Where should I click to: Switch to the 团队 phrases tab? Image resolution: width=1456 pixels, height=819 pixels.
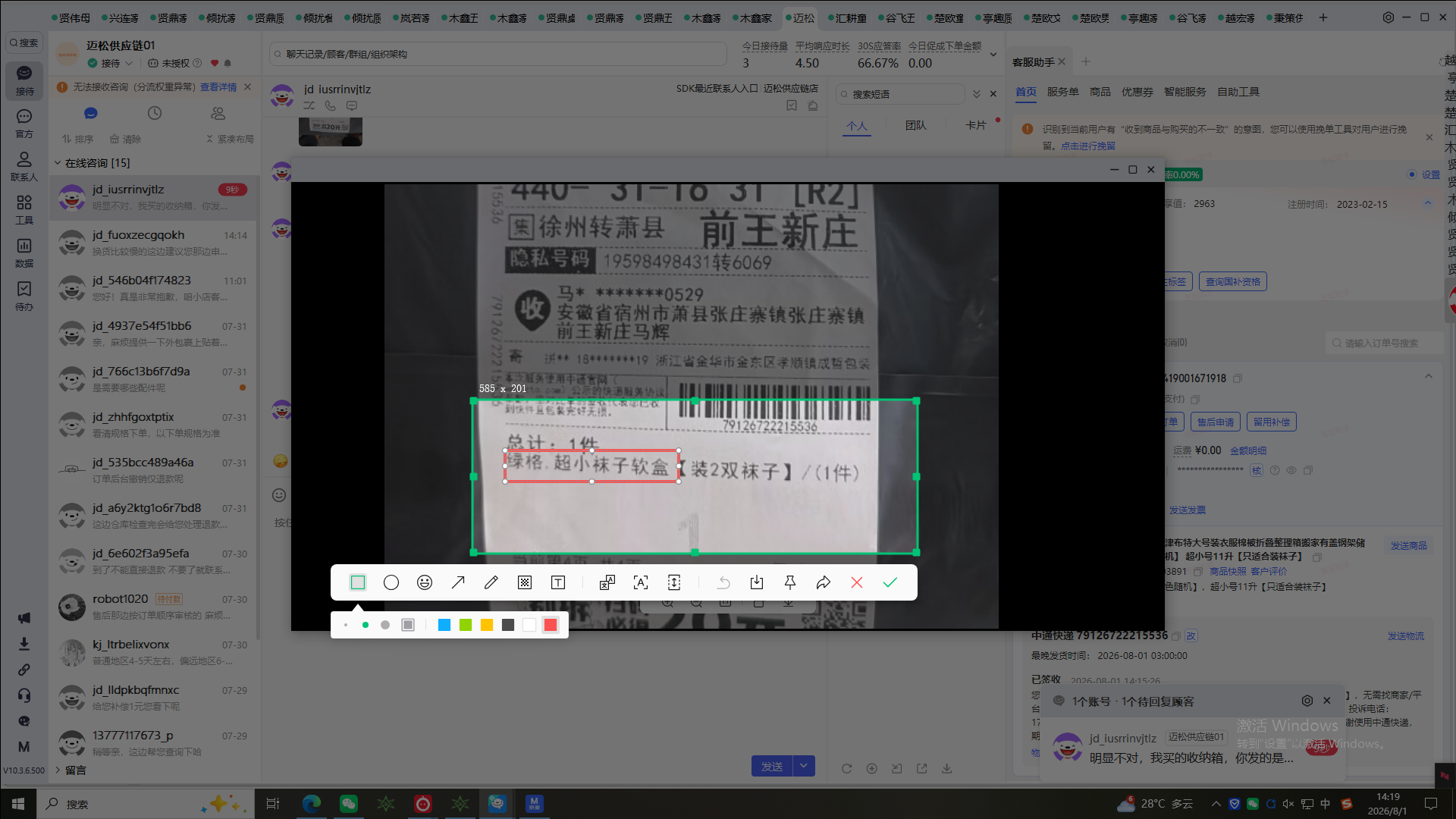916,125
